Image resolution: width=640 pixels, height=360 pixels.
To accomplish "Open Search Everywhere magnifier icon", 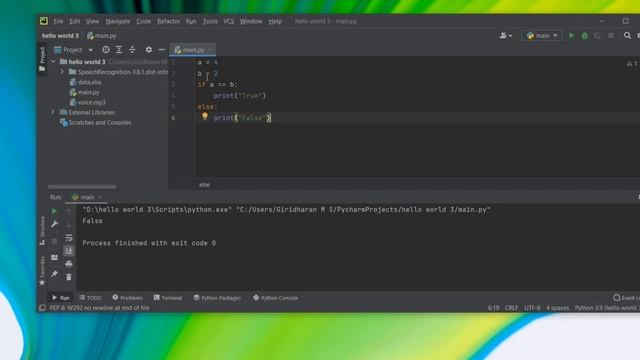I will [x=627, y=36].
